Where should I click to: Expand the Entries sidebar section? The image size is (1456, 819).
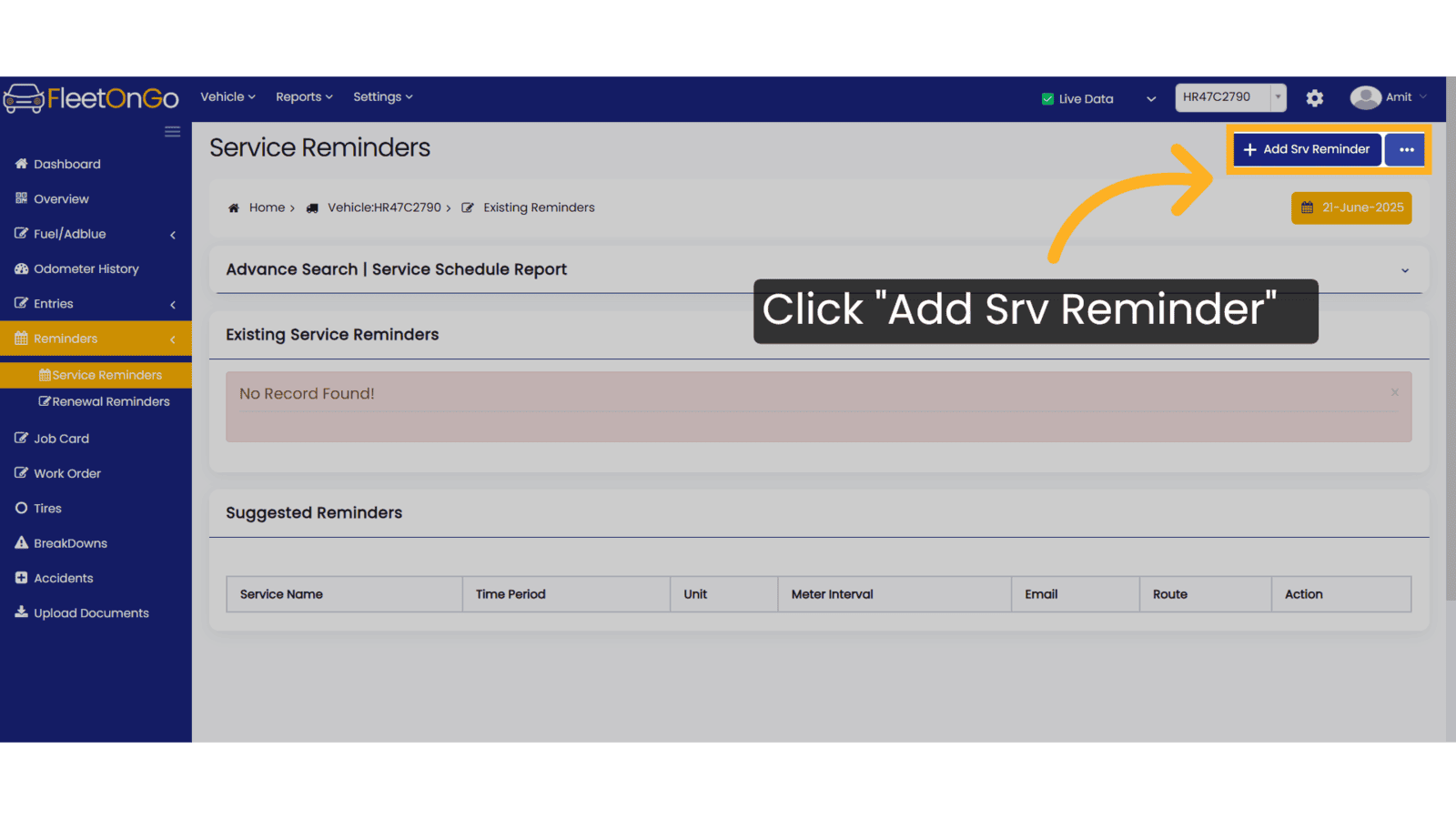click(96, 304)
